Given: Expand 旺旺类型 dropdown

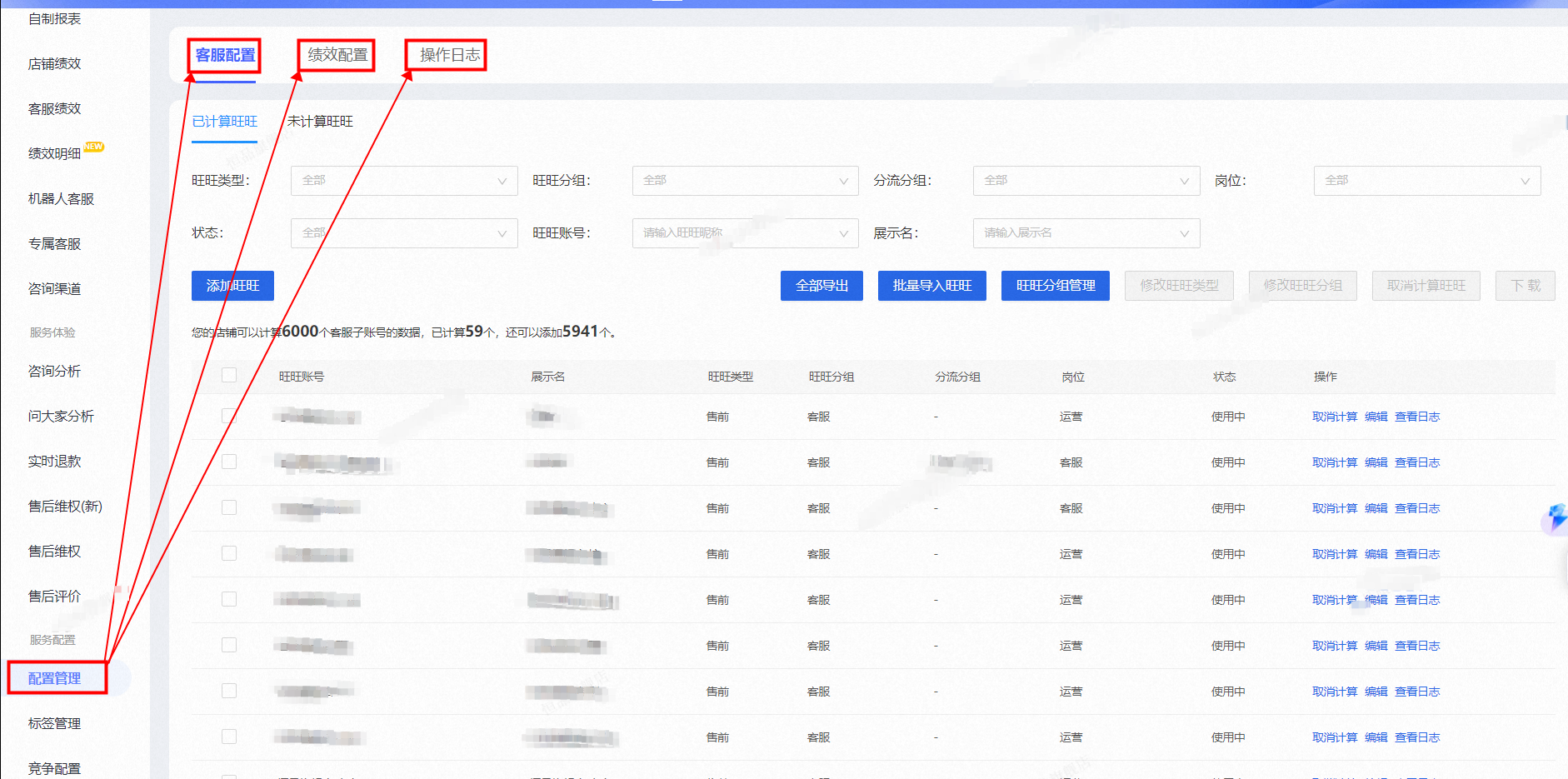Looking at the screenshot, I should point(404,181).
